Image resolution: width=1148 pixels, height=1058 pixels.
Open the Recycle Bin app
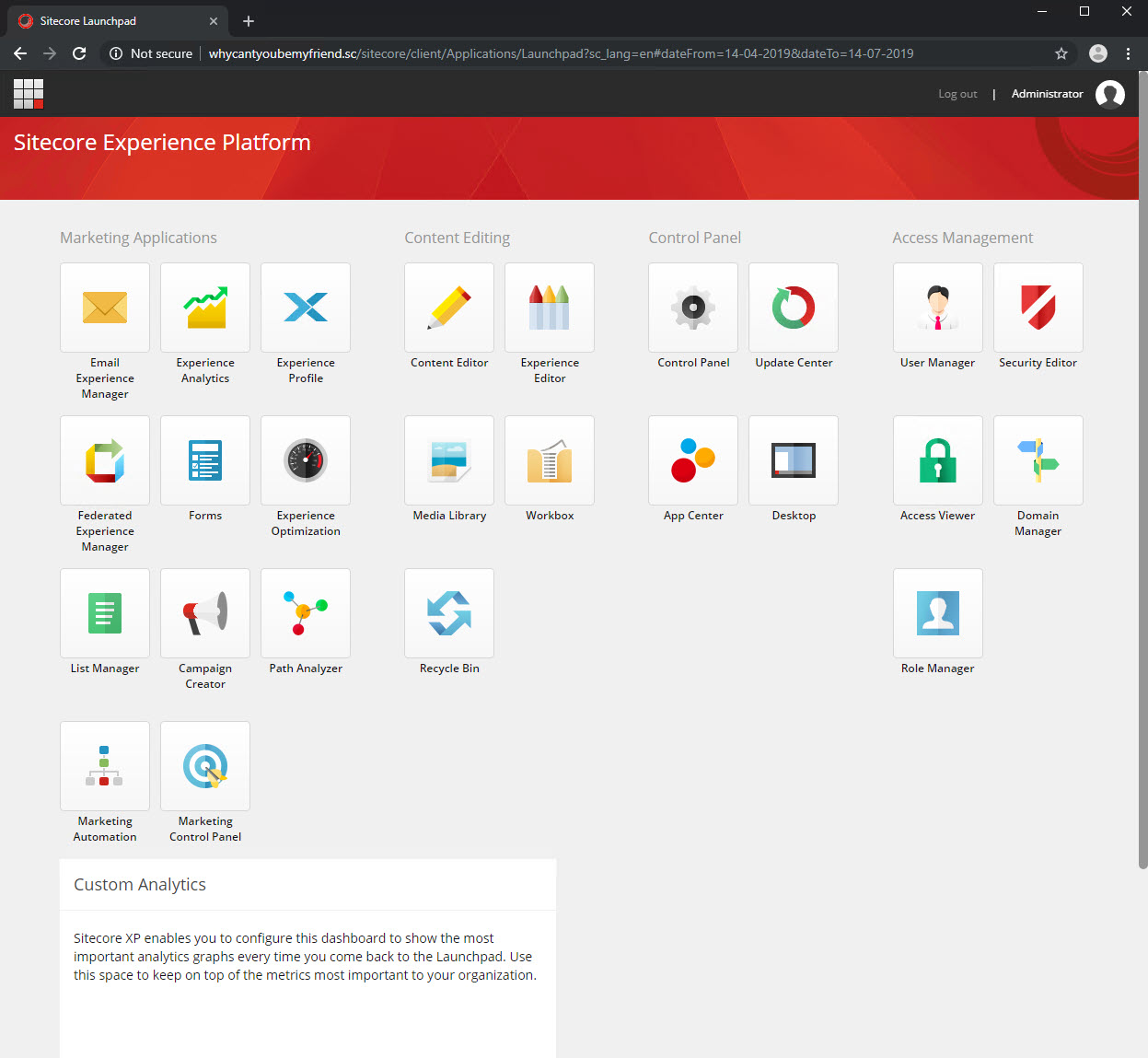click(449, 613)
